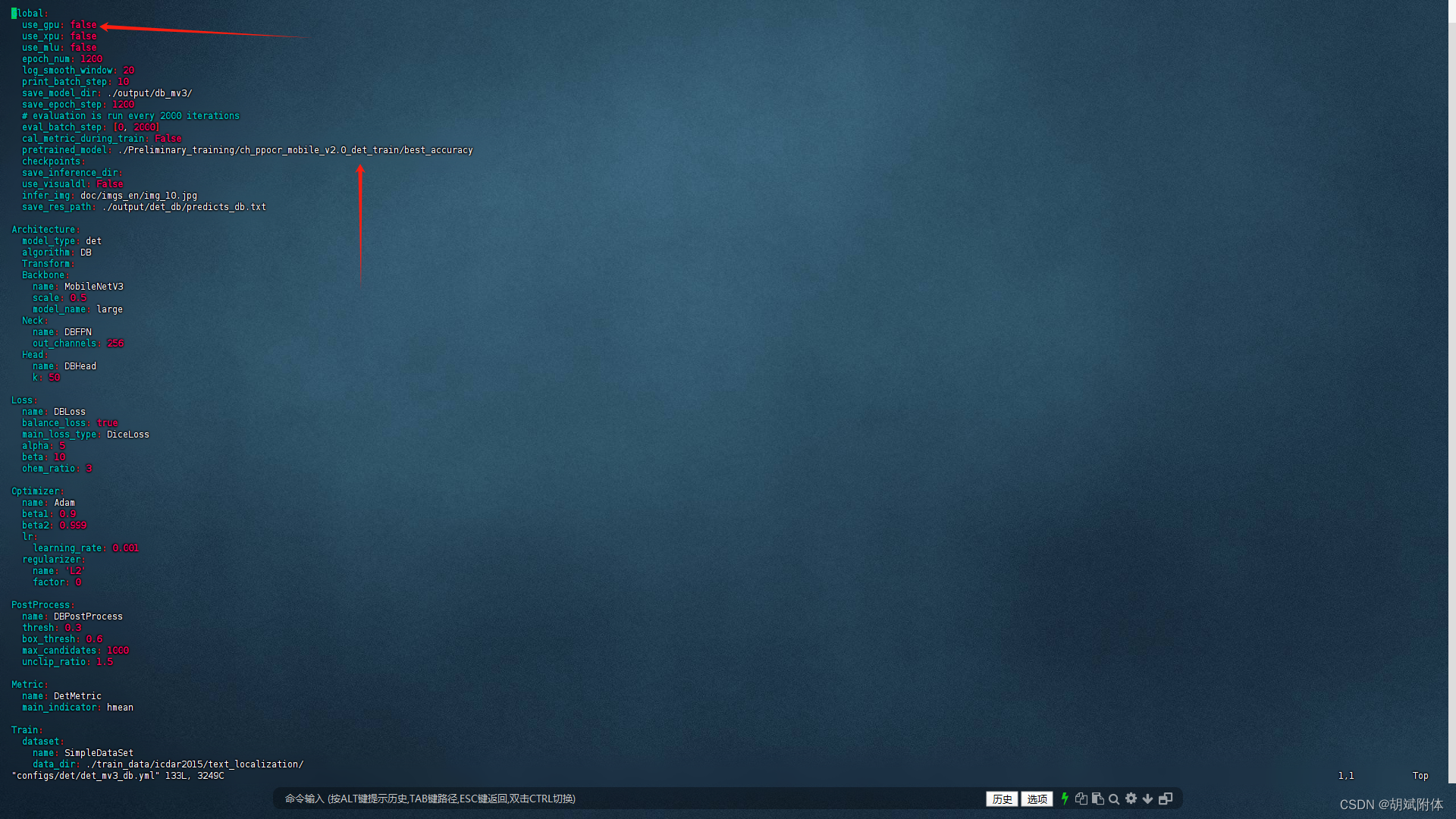
Task: Click the beta2: 0.999 line
Action: pyautogui.click(x=54, y=526)
